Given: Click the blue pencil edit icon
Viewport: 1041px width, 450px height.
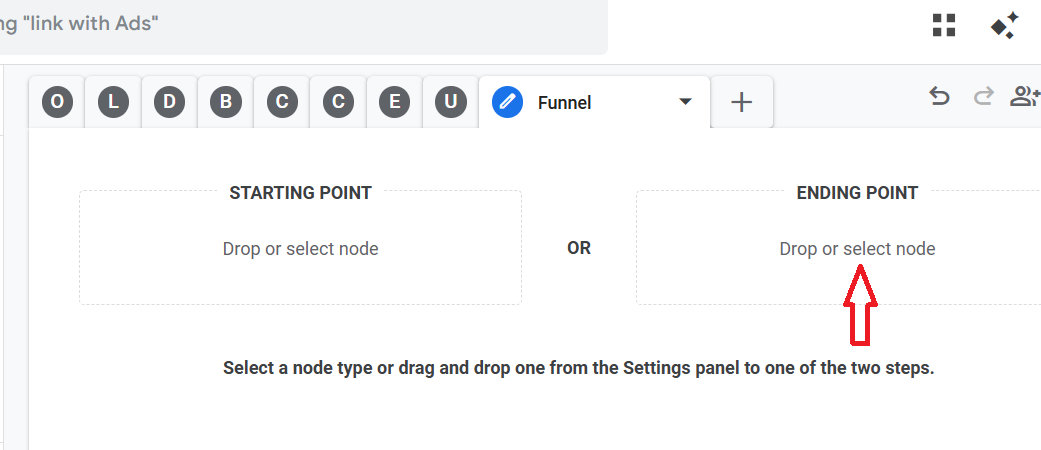Looking at the screenshot, I should point(508,102).
